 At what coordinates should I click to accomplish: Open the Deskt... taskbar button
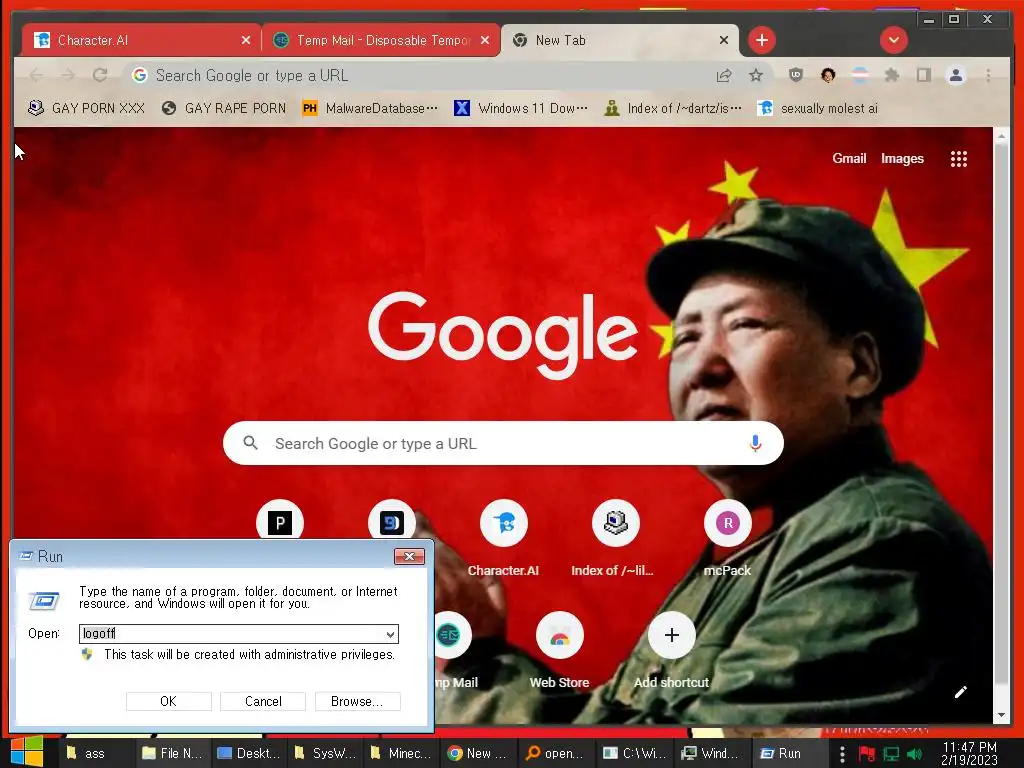pos(249,754)
